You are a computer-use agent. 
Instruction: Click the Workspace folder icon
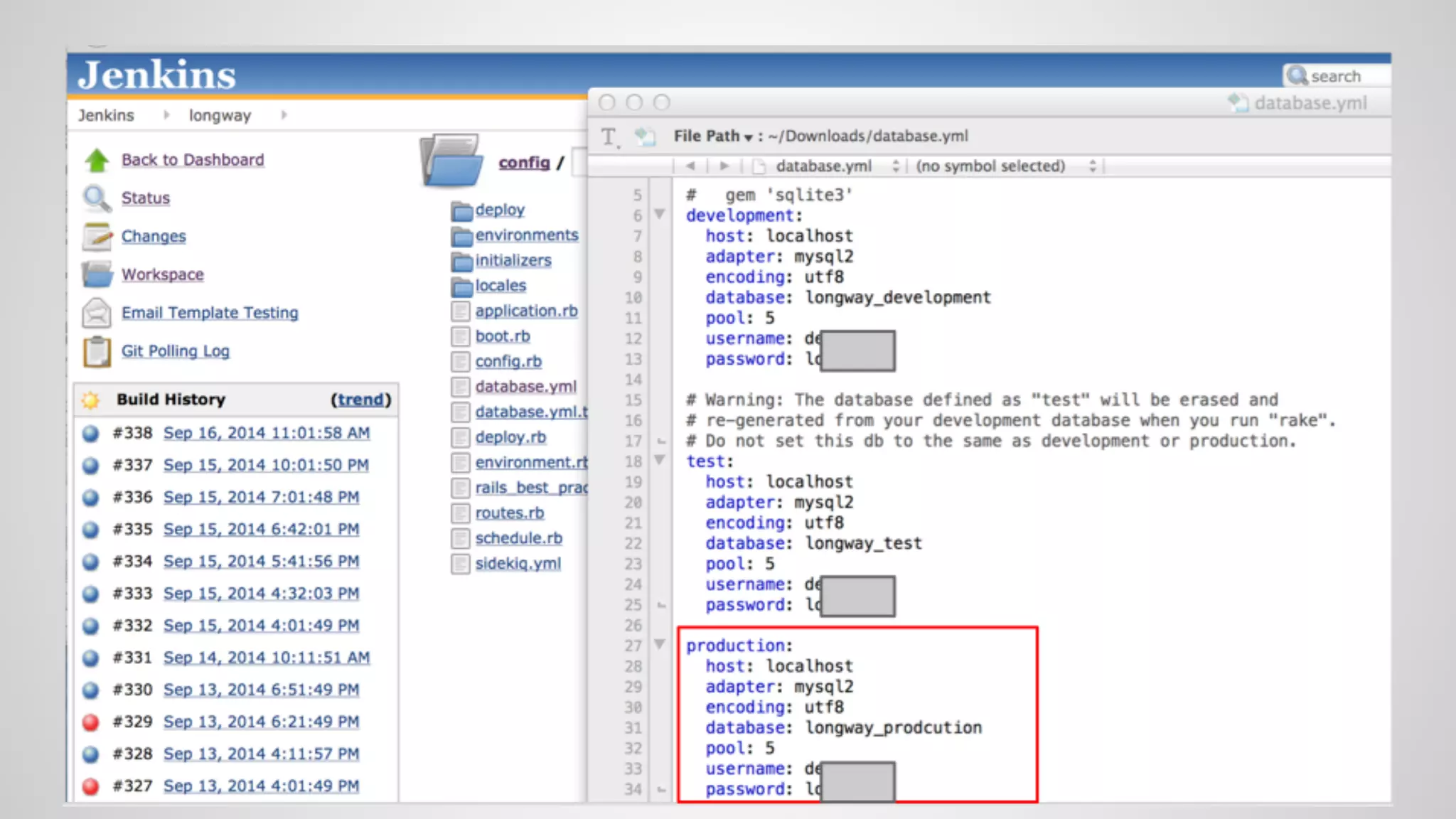(x=97, y=274)
